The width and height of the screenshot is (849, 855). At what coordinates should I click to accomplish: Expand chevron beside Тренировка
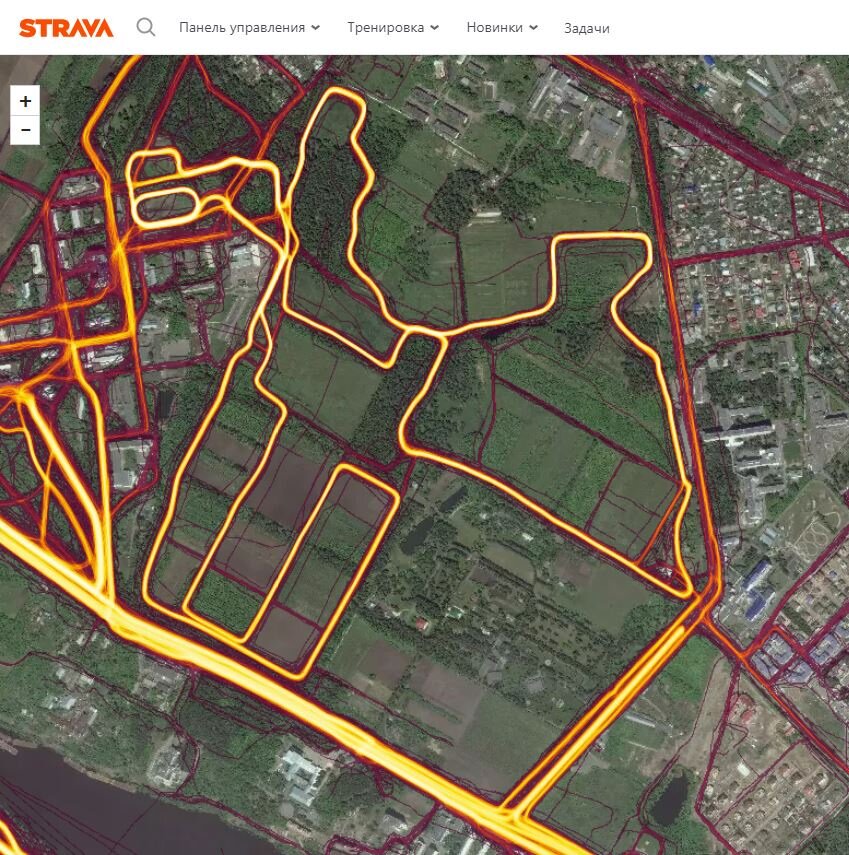pos(435,28)
